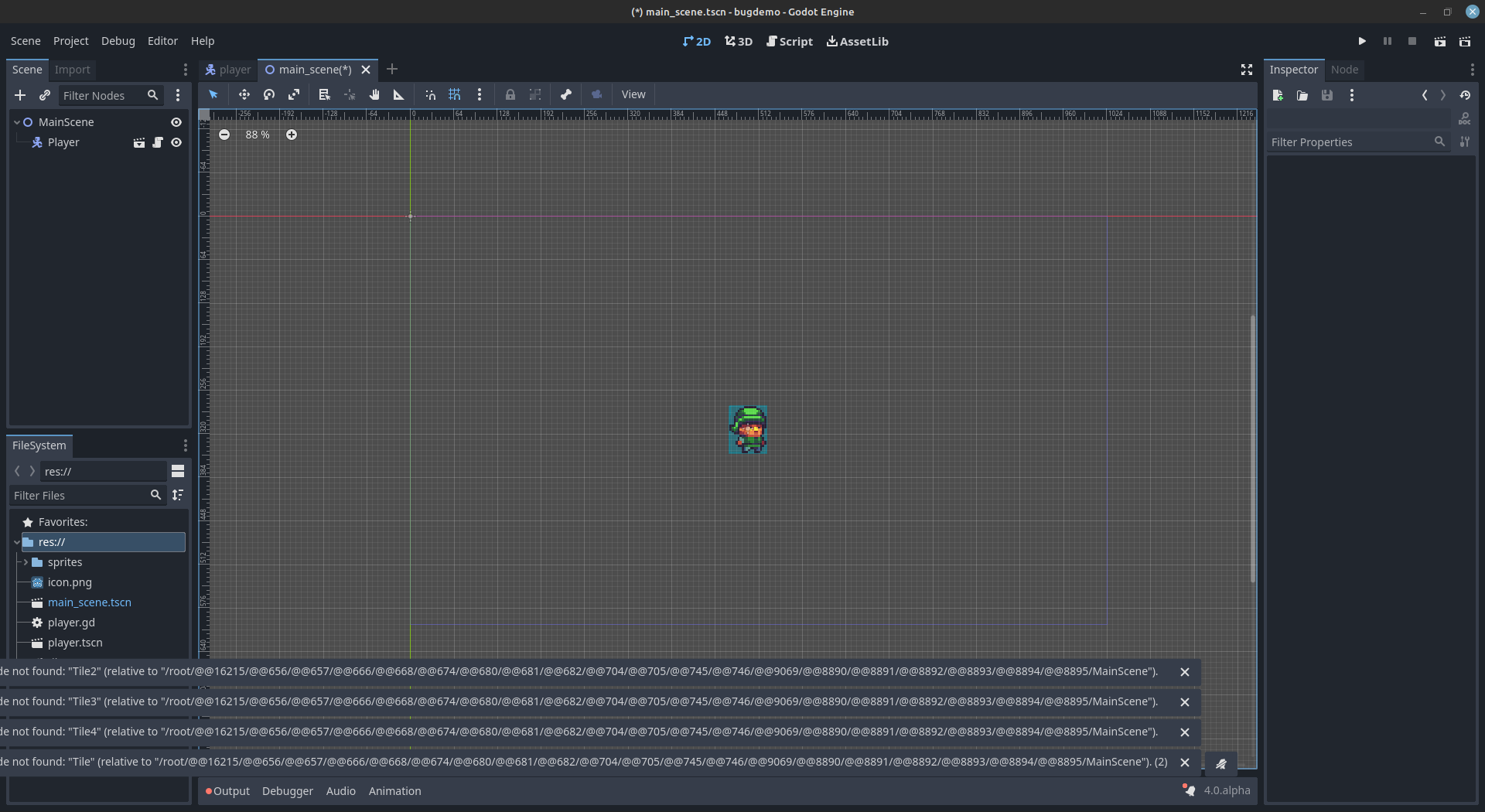Zoom out with the minus button

224,135
